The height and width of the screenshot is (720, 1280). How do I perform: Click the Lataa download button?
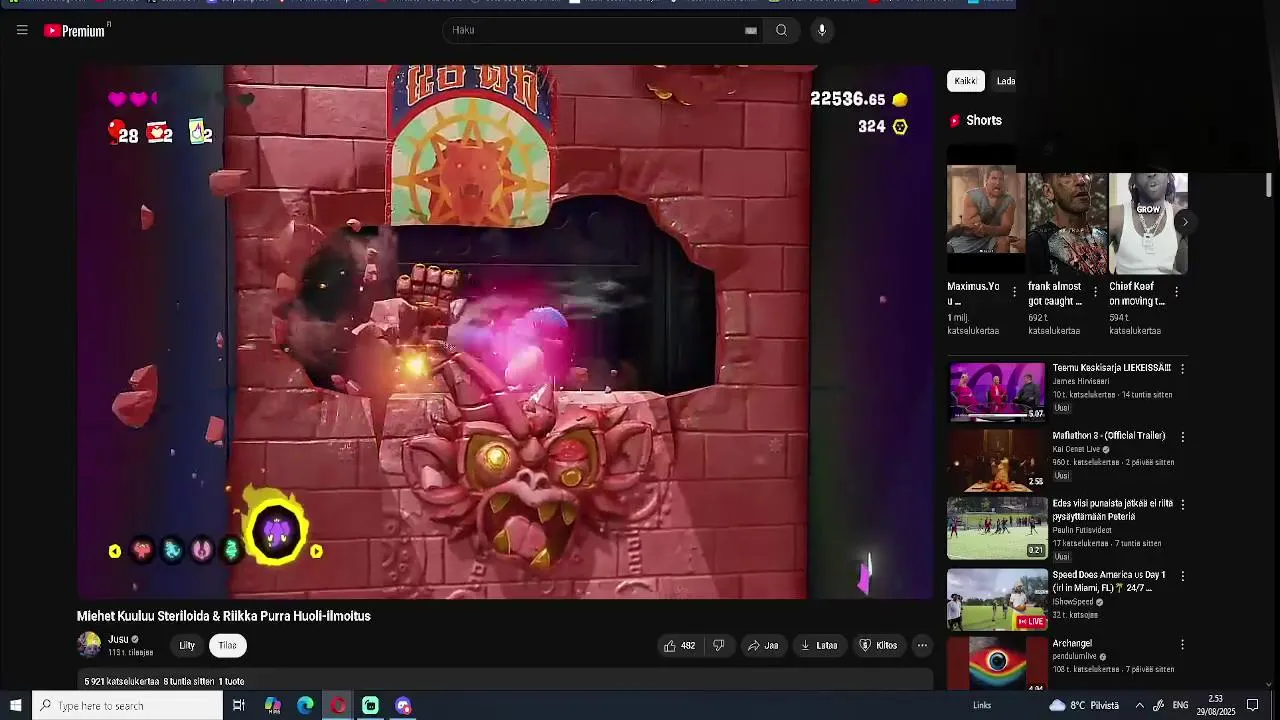point(819,645)
